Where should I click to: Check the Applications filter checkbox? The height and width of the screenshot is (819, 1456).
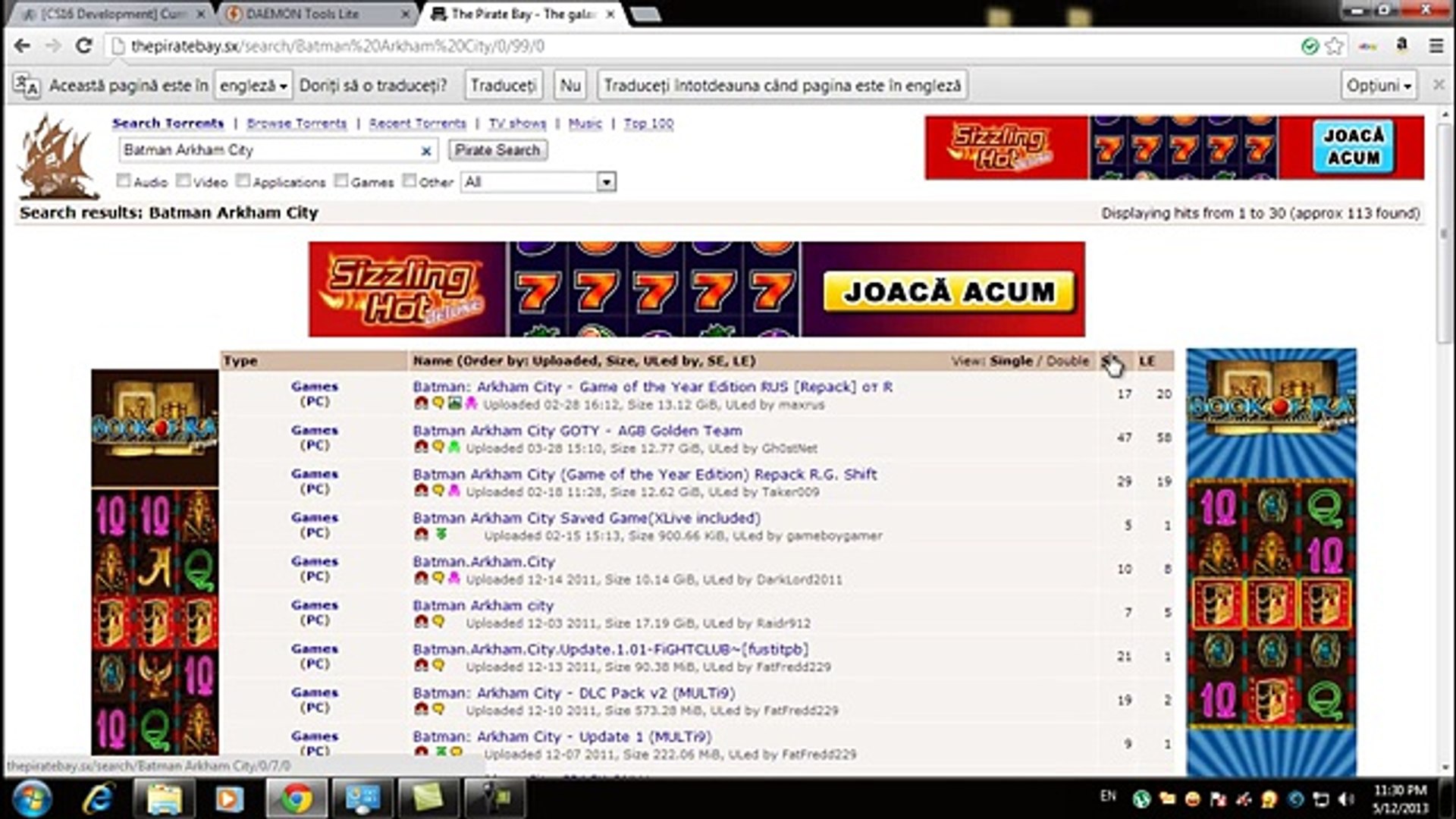243,180
